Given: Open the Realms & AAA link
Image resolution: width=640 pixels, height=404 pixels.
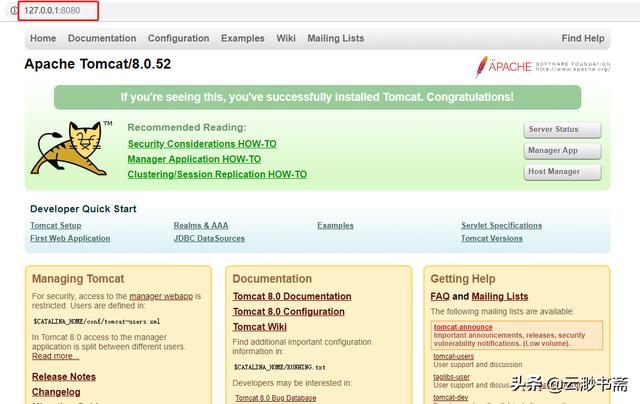Looking at the screenshot, I should pyautogui.click(x=201, y=225).
